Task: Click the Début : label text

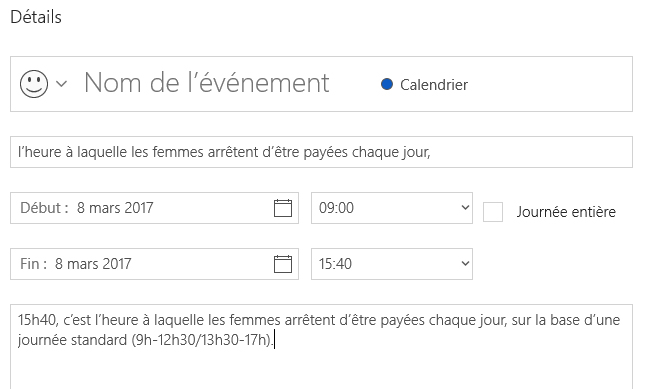Action: [x=44, y=208]
